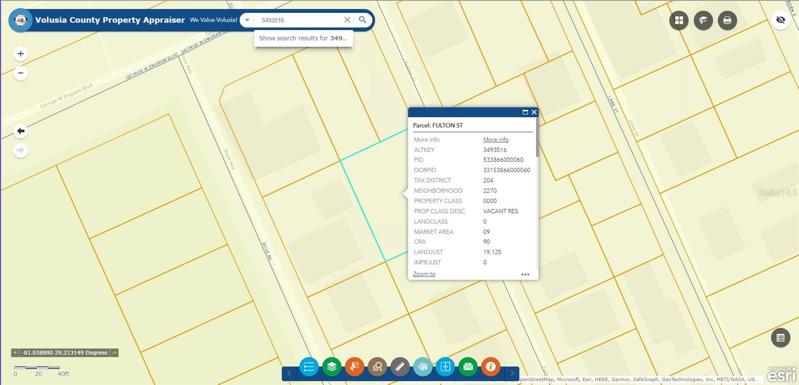Select the VACANT RES class description

coord(500,211)
